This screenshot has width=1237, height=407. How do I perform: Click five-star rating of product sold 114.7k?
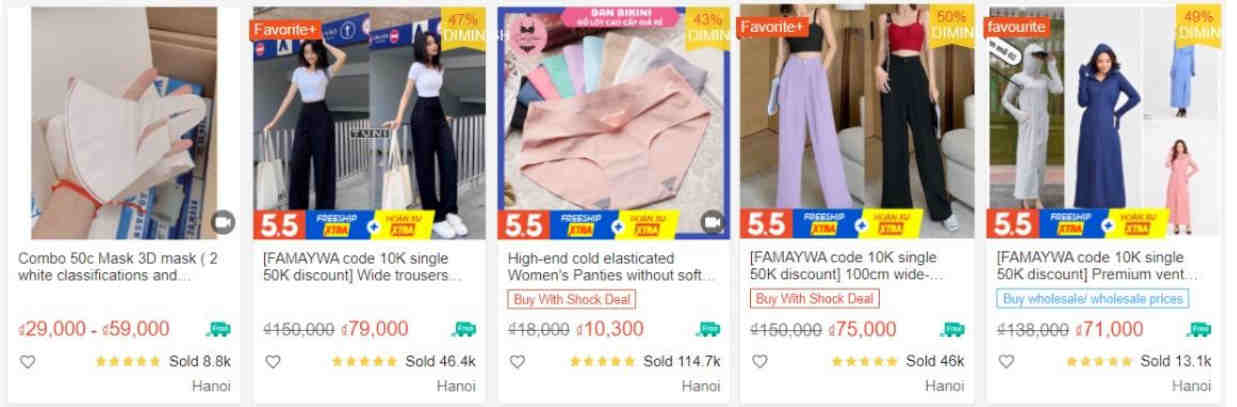[602, 362]
